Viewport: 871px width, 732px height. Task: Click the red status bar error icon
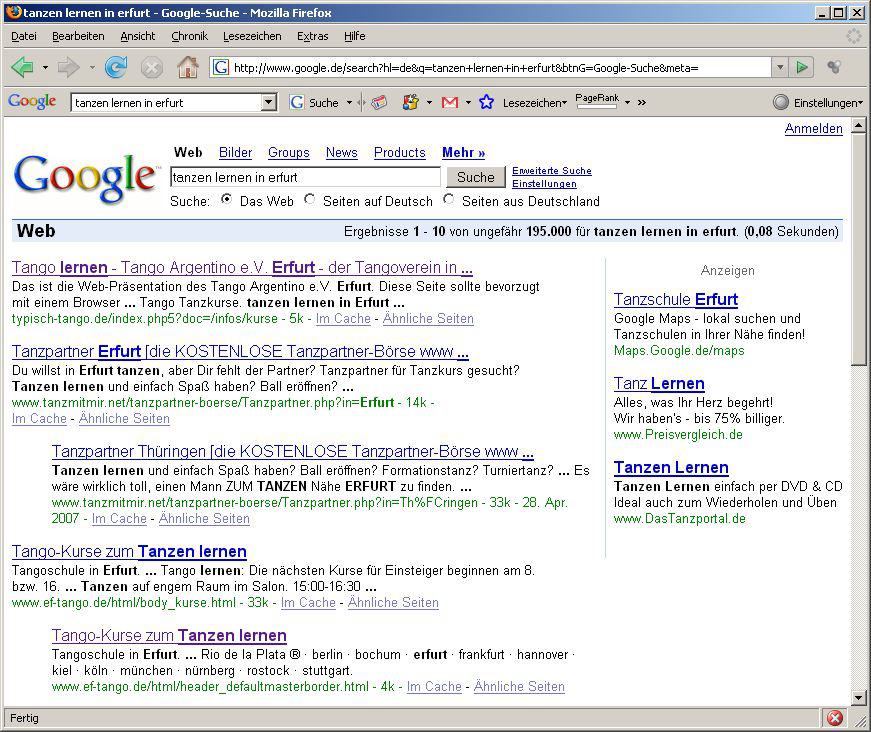834,718
